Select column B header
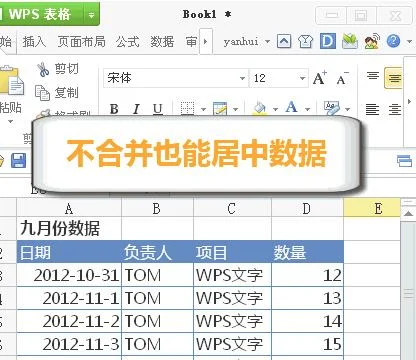Screen dimensions: 416x360 click(157, 208)
